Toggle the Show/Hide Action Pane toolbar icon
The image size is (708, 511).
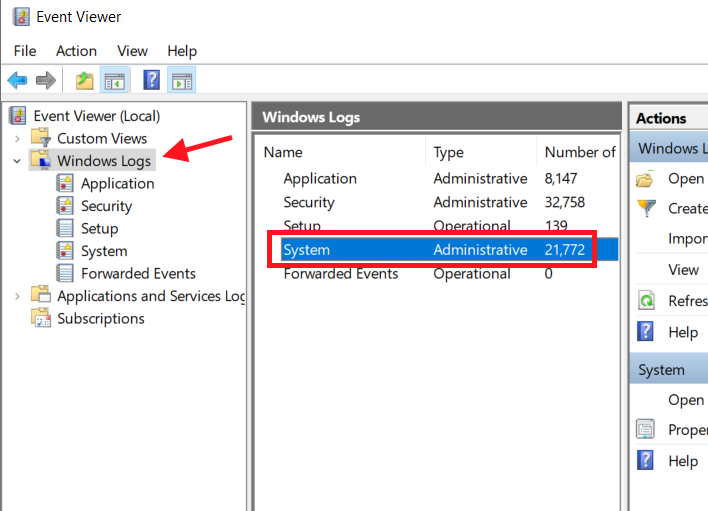182,81
